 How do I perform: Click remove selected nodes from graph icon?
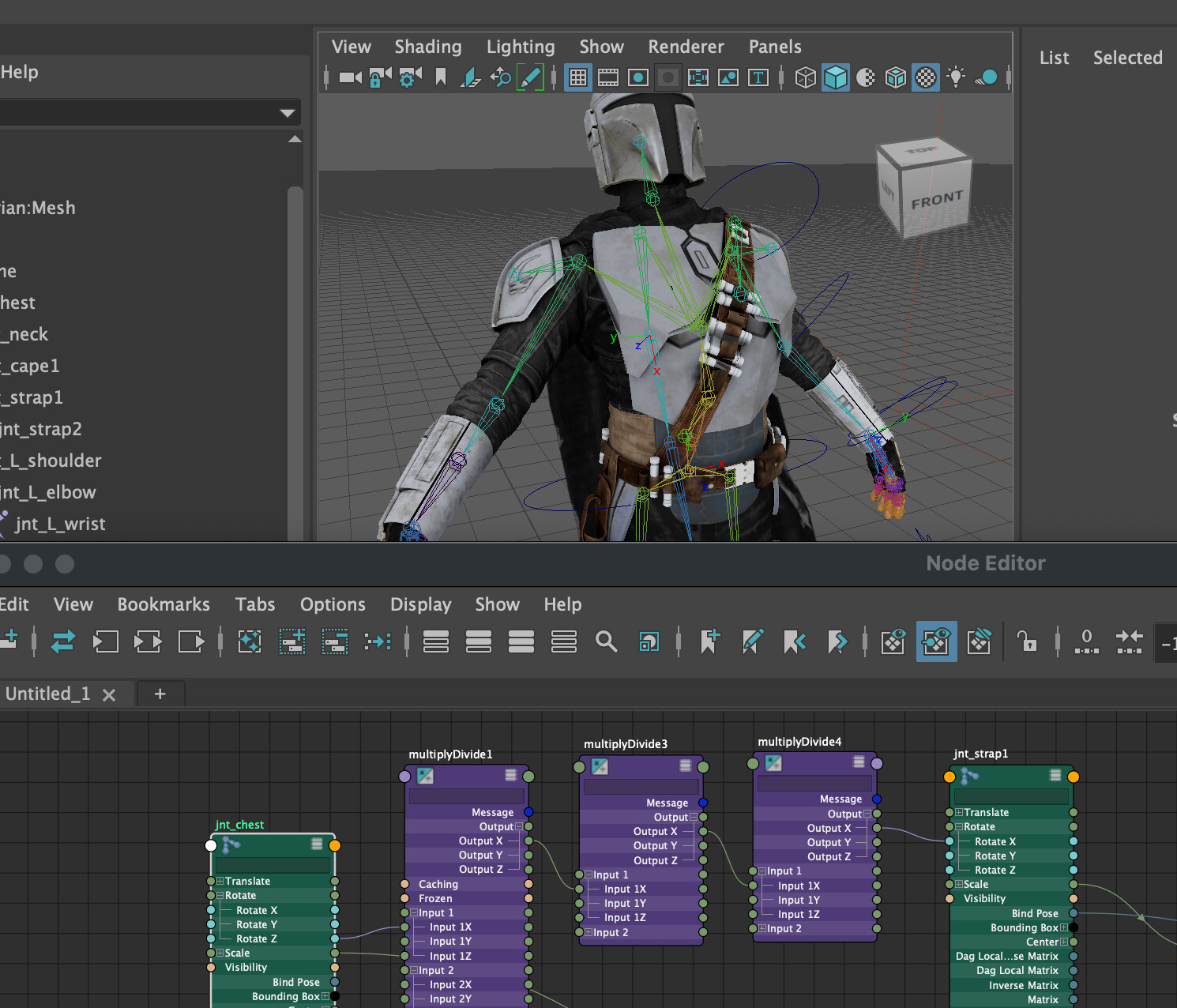pyautogui.click(x=335, y=641)
